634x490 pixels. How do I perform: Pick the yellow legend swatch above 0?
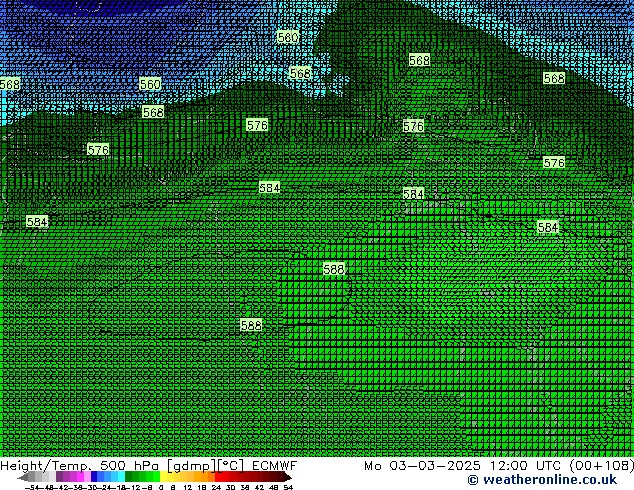click(x=163, y=477)
